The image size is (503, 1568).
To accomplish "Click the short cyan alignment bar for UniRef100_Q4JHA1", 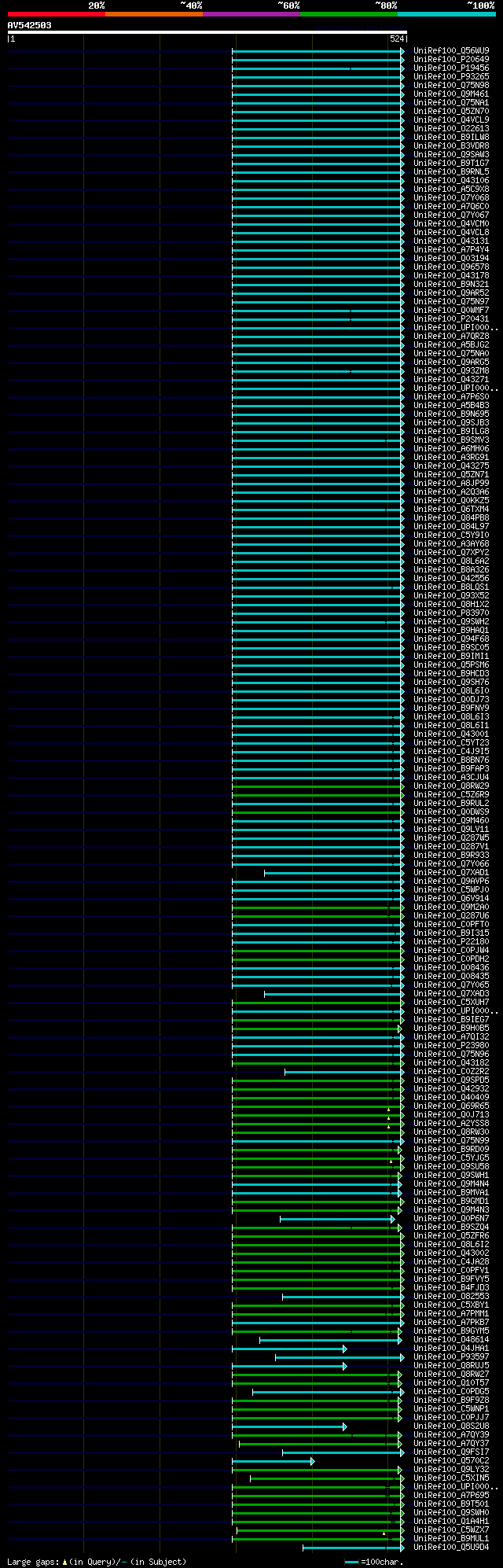I will pos(289,1348).
